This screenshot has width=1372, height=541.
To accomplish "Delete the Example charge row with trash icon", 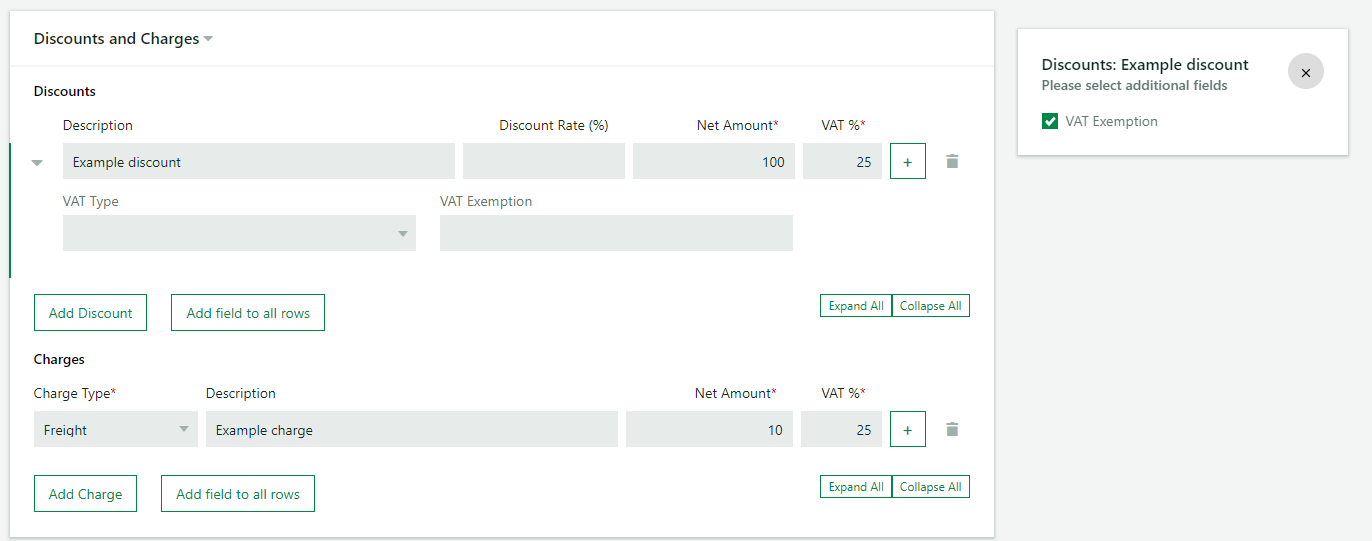I will coord(952,429).
